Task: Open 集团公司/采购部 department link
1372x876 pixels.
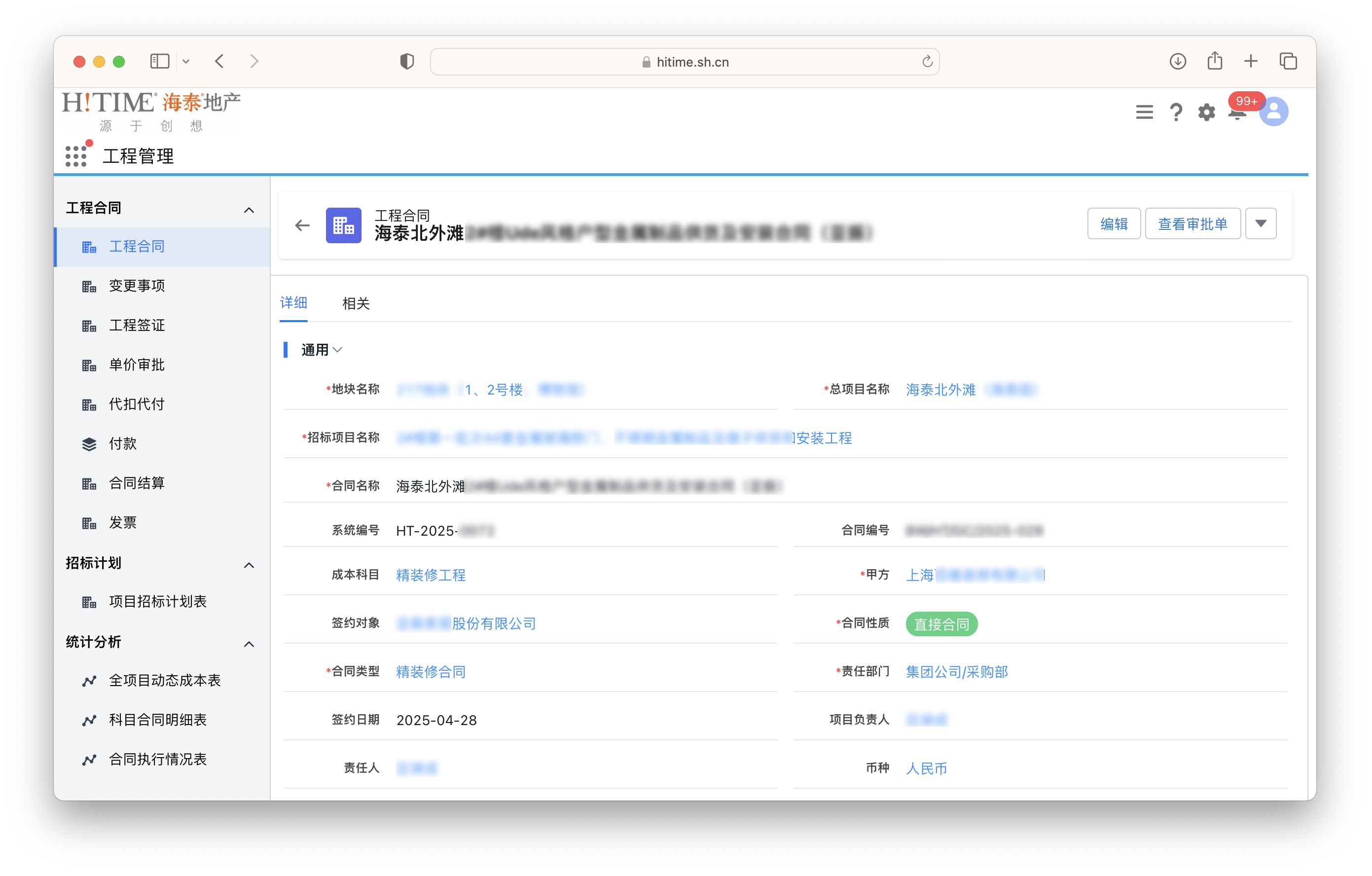Action: tap(957, 672)
